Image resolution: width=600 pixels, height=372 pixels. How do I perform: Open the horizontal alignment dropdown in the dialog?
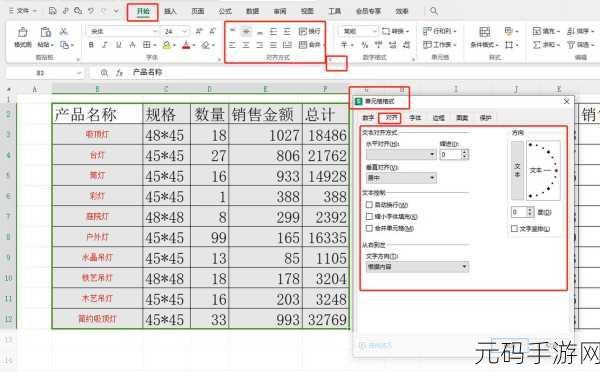(401, 154)
